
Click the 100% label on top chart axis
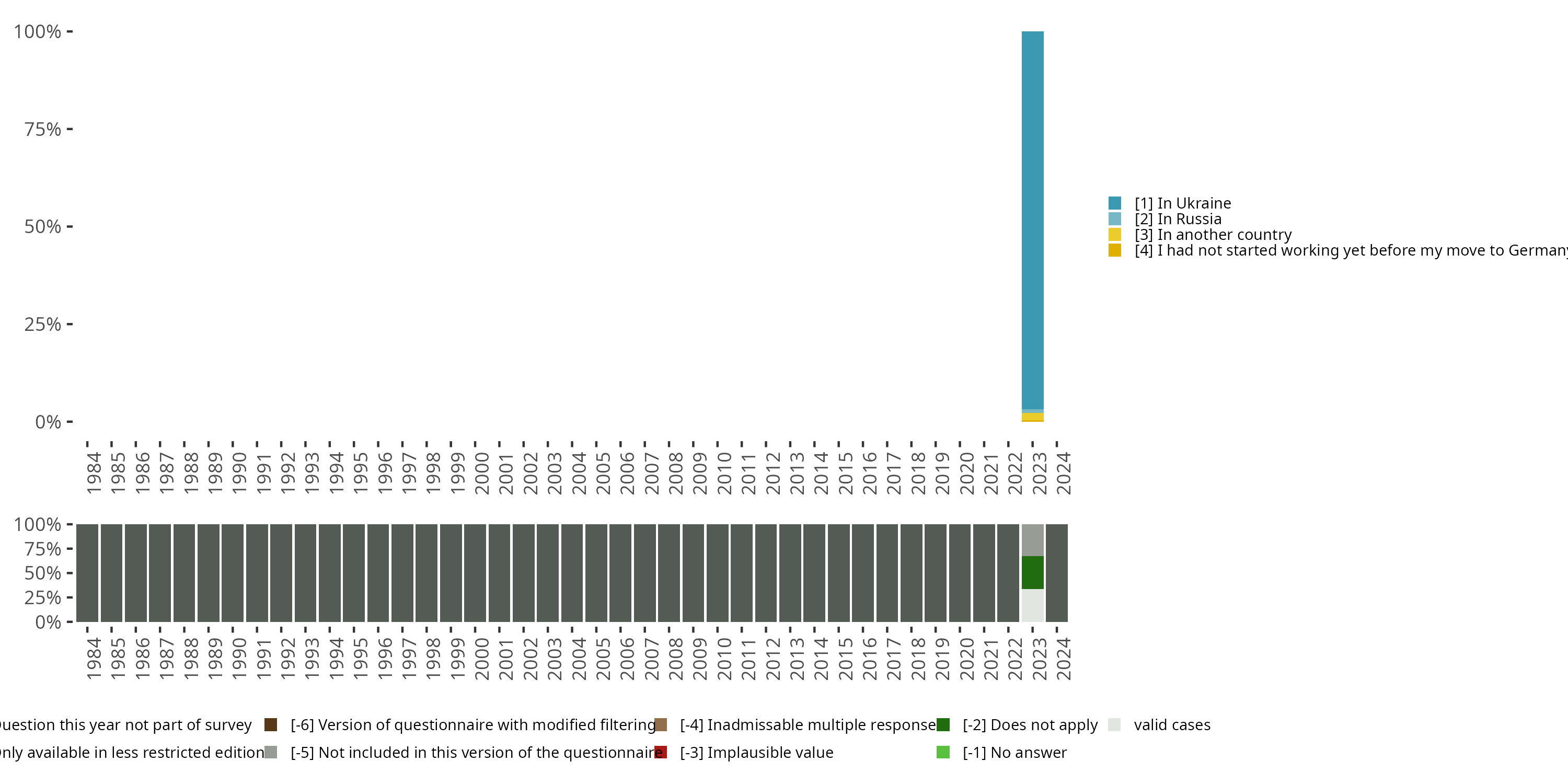point(38,32)
